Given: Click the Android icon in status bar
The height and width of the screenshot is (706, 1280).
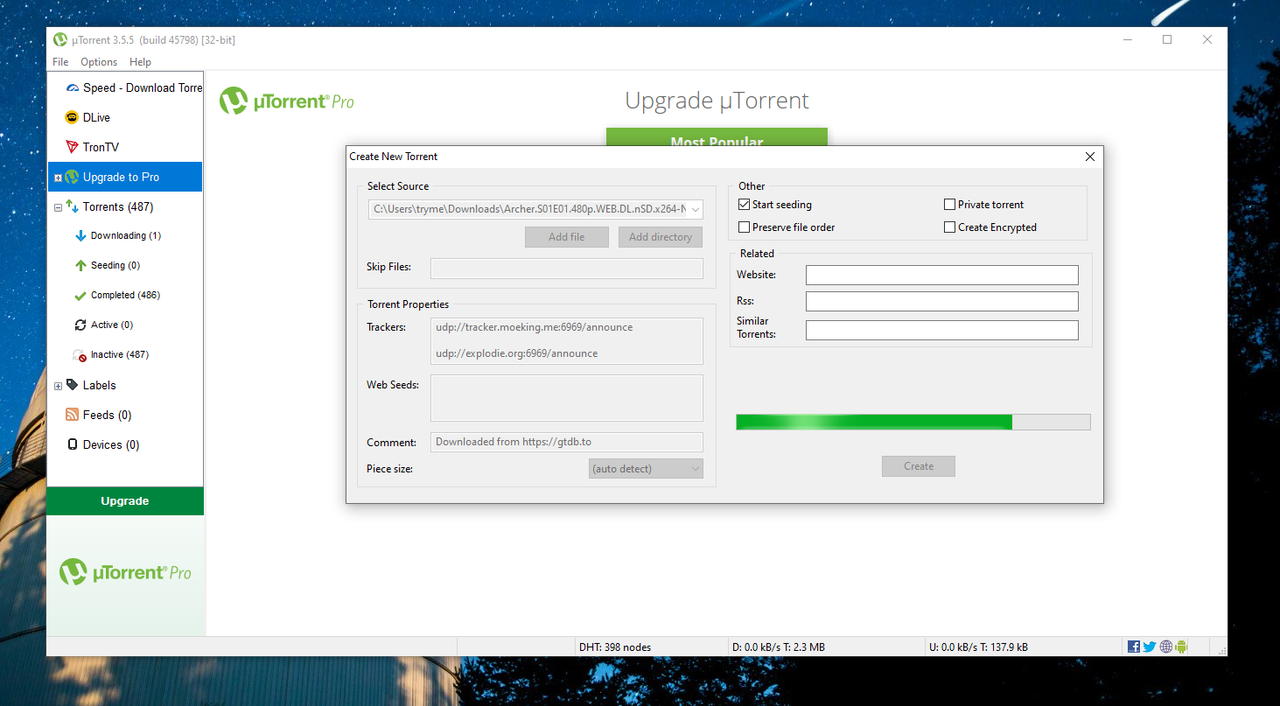Looking at the screenshot, I should point(1182,647).
